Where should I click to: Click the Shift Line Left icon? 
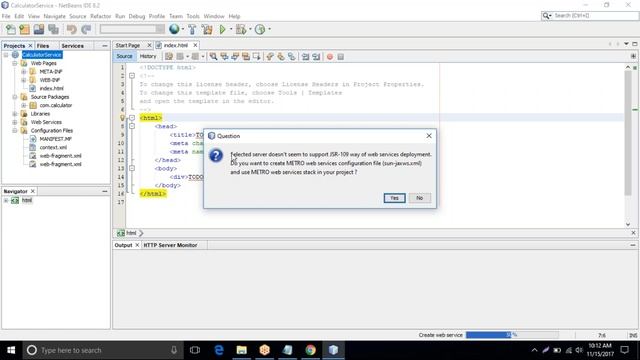[x=305, y=57]
